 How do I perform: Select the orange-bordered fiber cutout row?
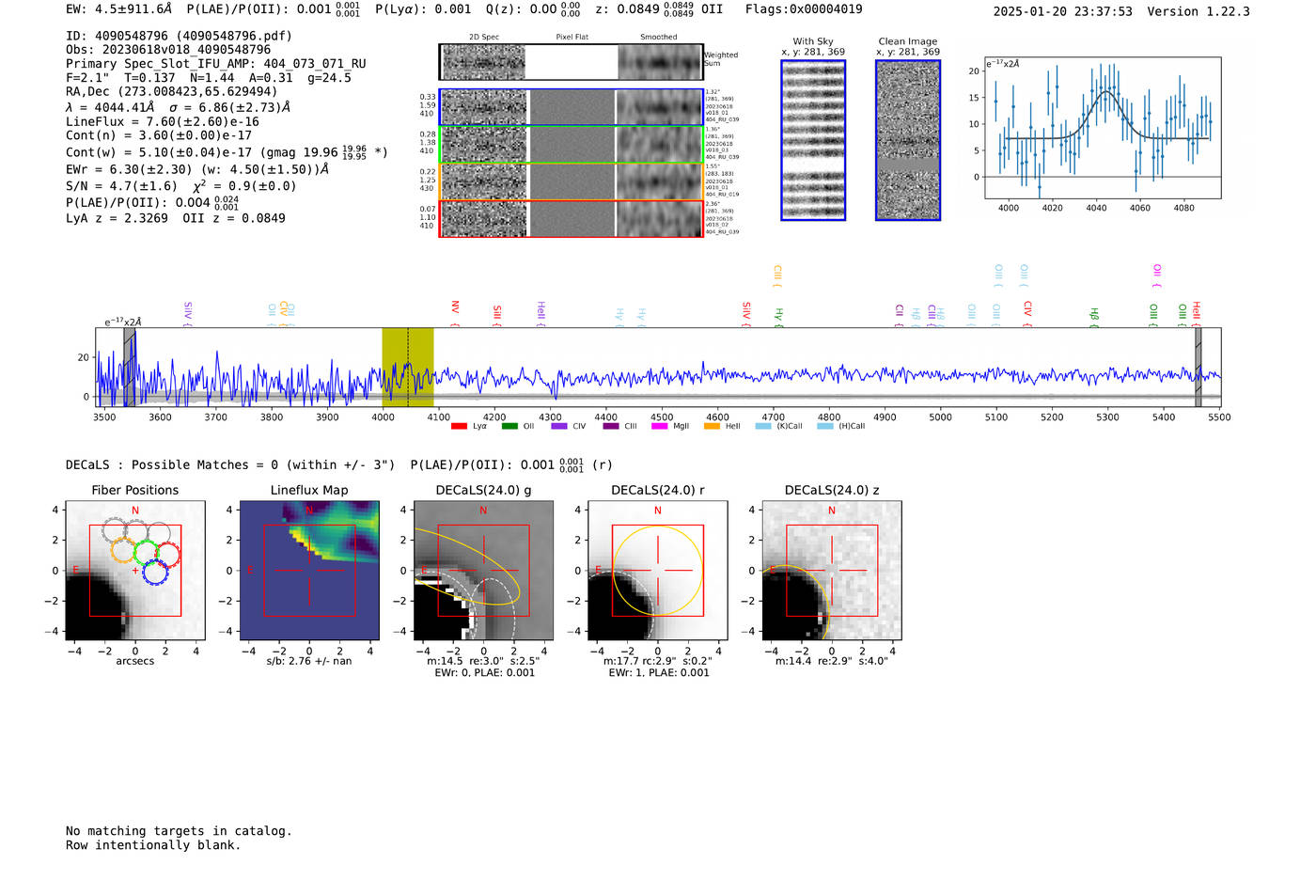[x=571, y=181]
